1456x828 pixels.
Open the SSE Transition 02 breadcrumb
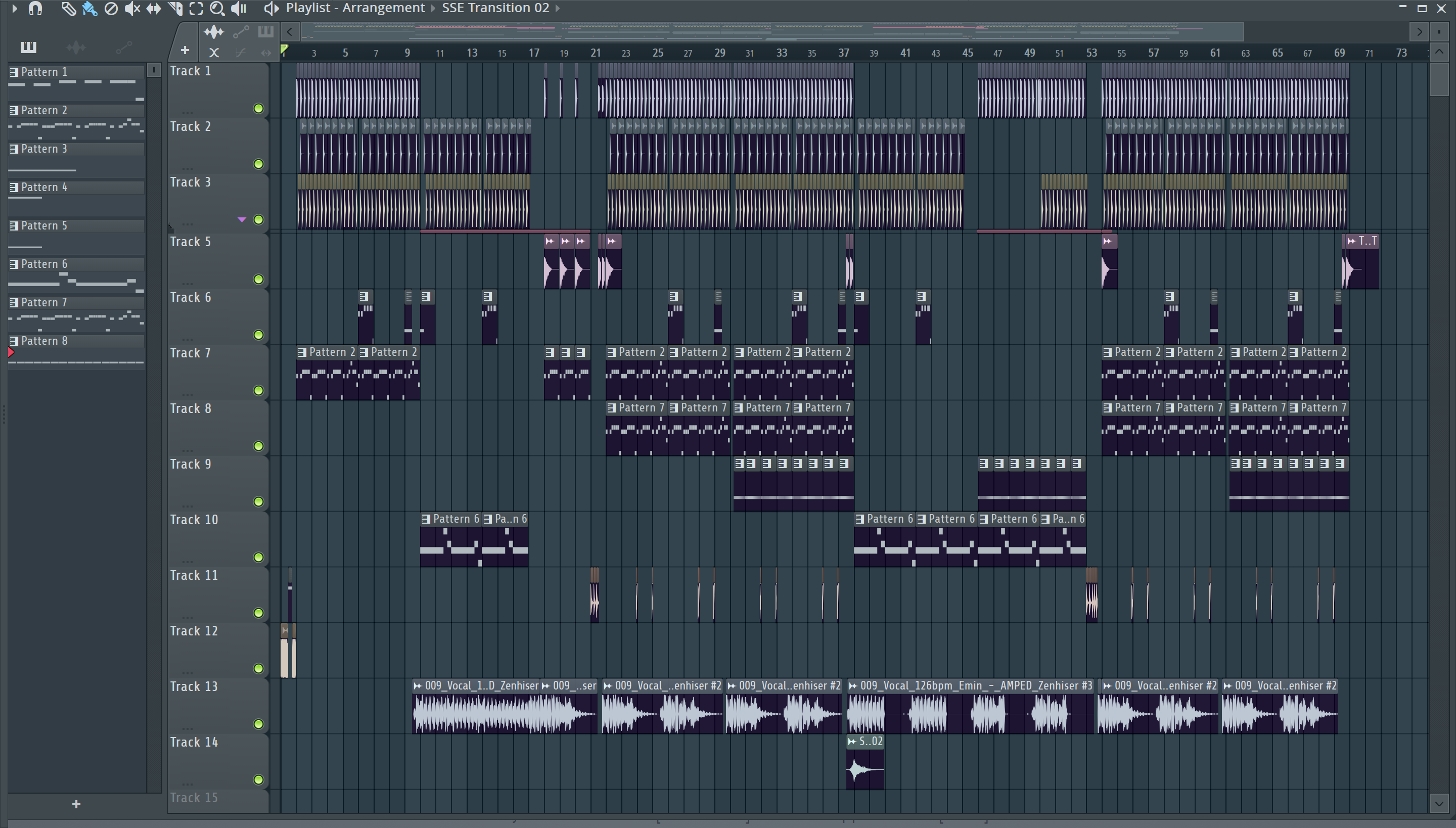pyautogui.click(x=495, y=8)
